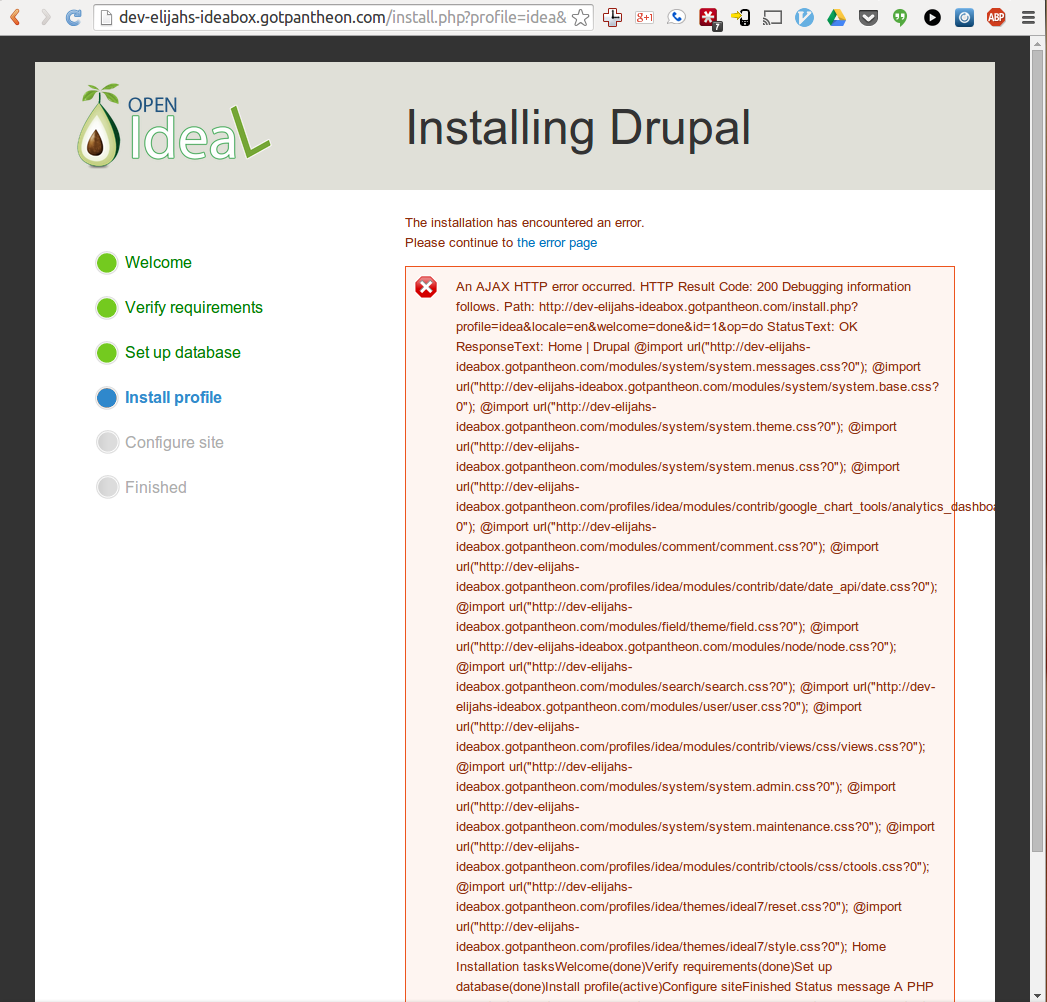
Task: Click the Set up database step
Action: click(x=182, y=352)
